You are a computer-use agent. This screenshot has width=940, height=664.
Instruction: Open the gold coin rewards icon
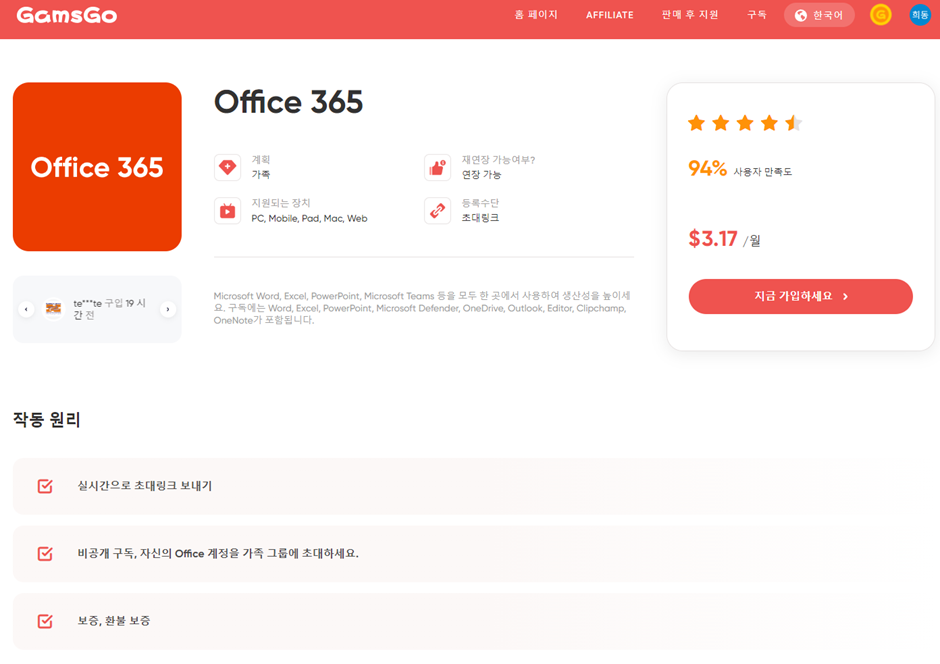pos(880,15)
